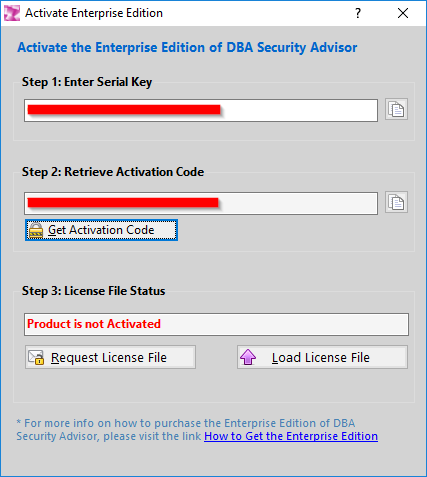427x477 pixels.
Task: Request a license file
Action: (x=110, y=357)
